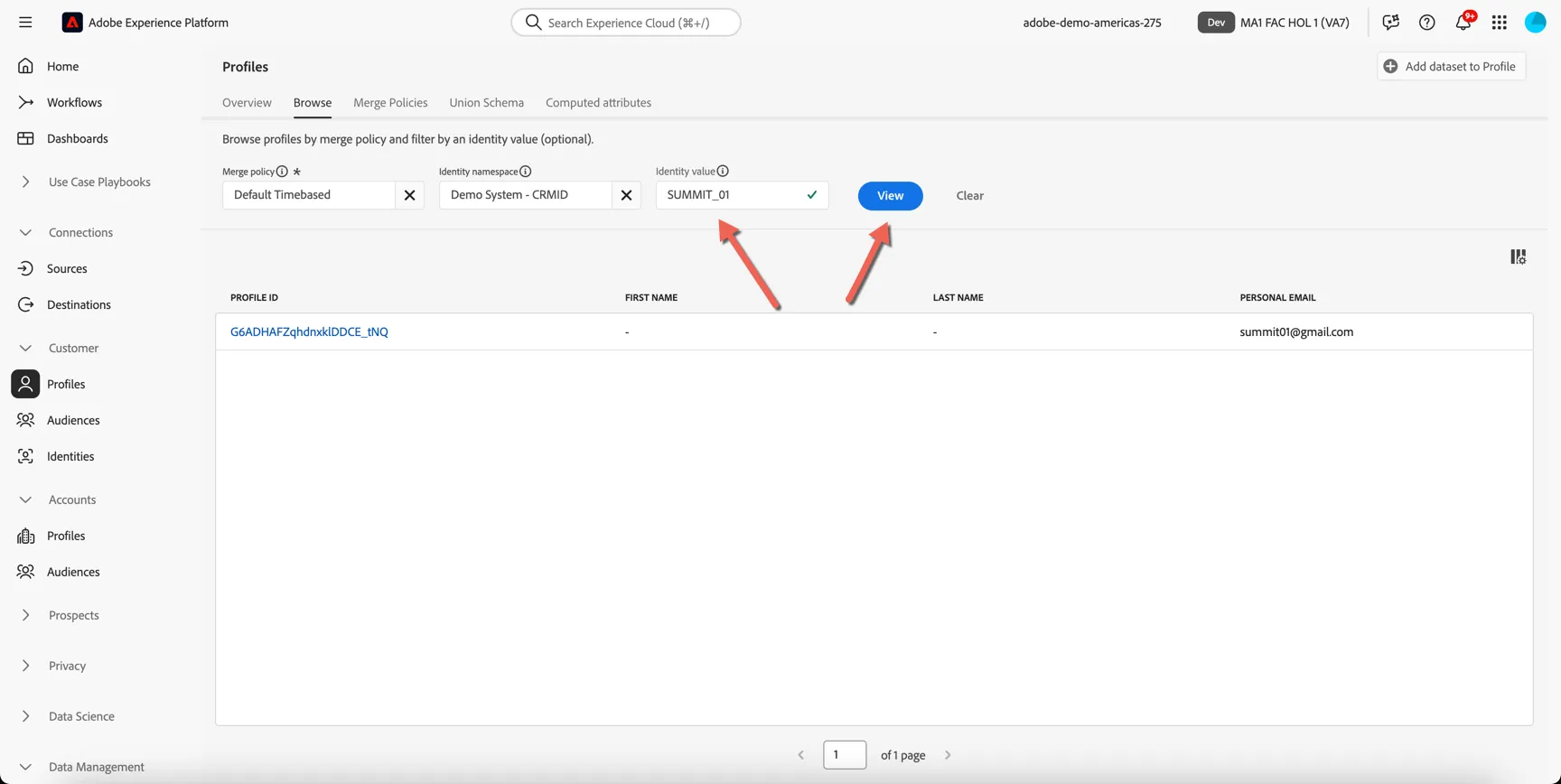This screenshot has width=1561, height=784.
Task: Open the notifications bell
Action: tap(1463, 23)
